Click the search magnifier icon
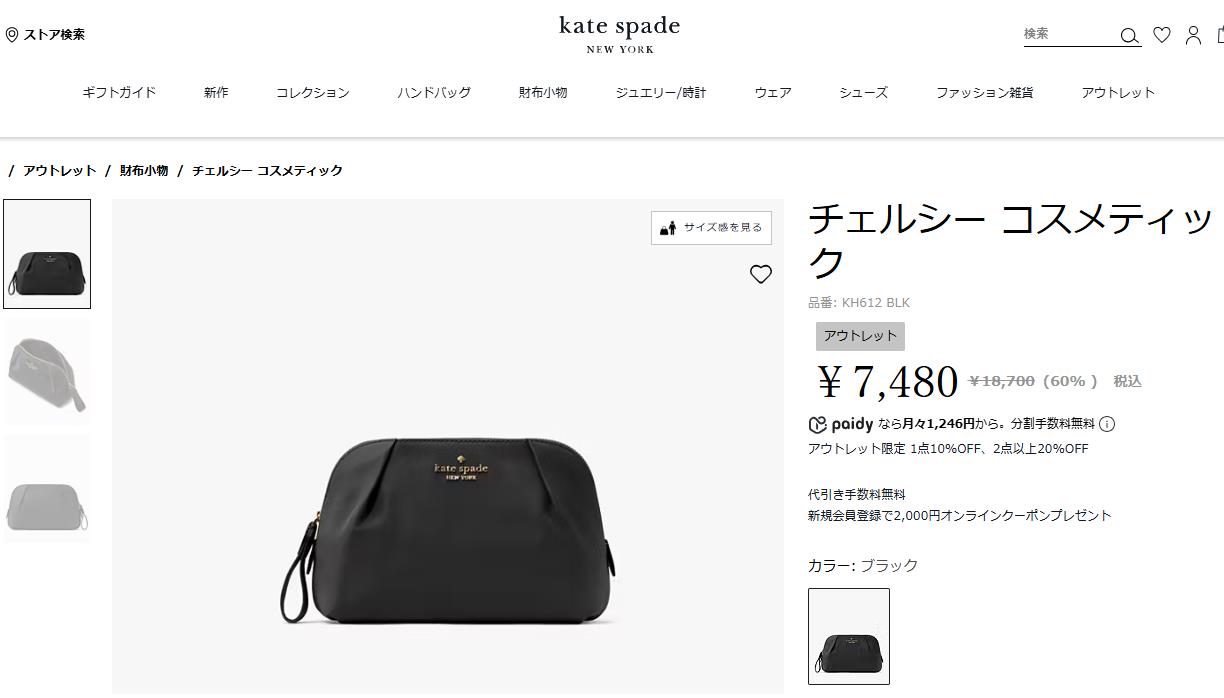Screen dimensions: 1224x698 1129,36
